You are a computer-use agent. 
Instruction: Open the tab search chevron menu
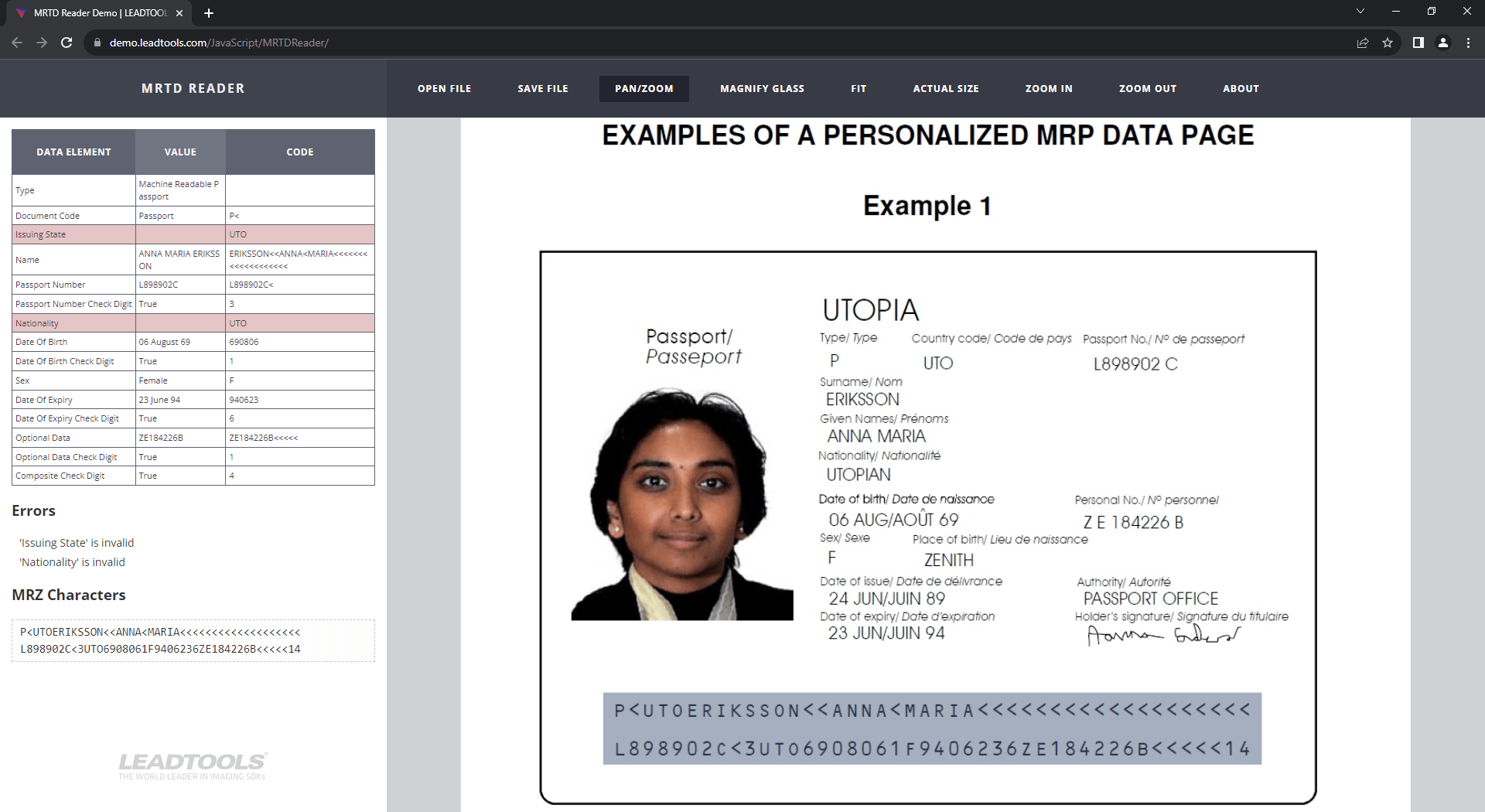click(x=1360, y=11)
